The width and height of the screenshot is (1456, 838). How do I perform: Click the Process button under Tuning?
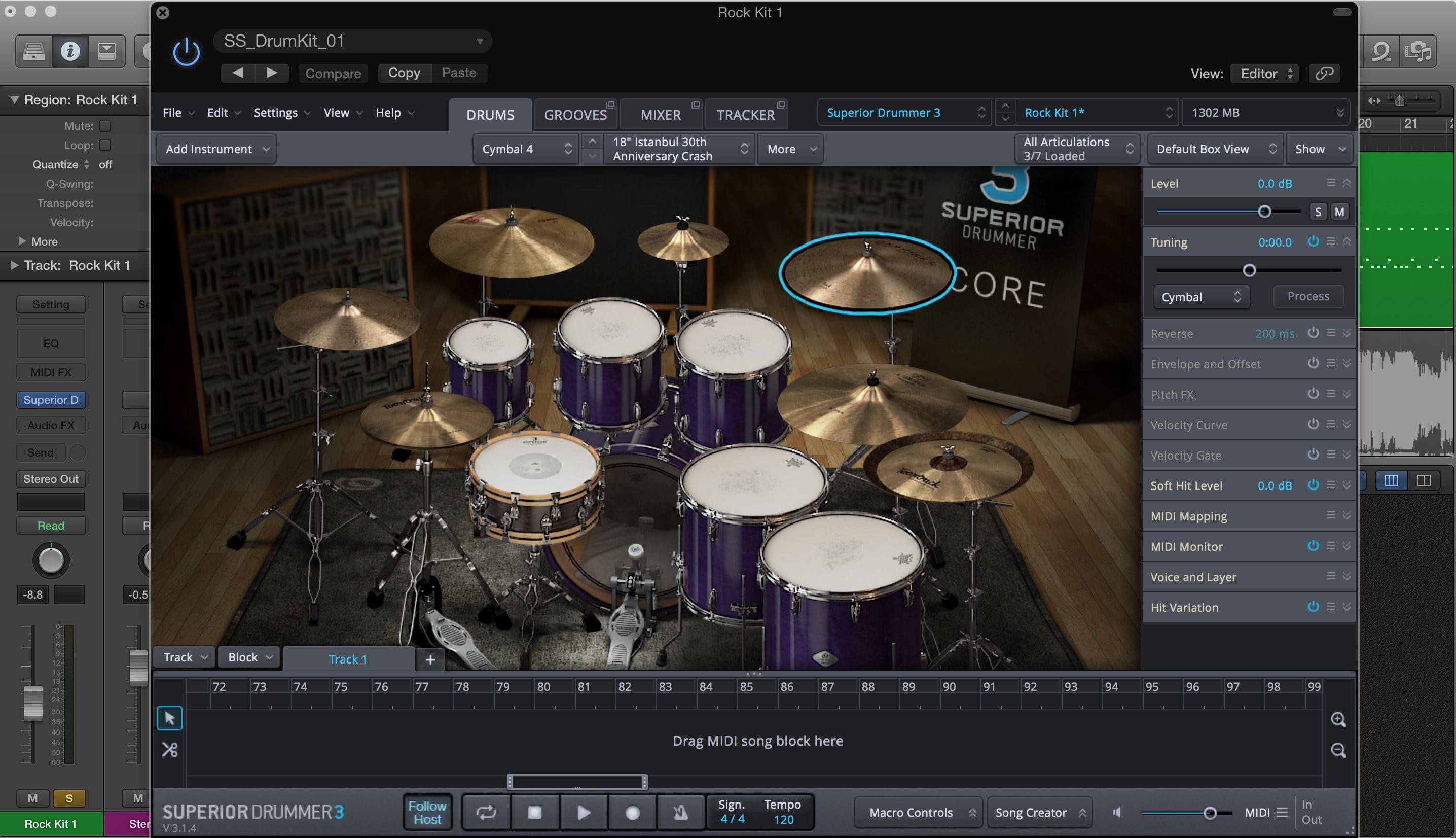(1308, 296)
